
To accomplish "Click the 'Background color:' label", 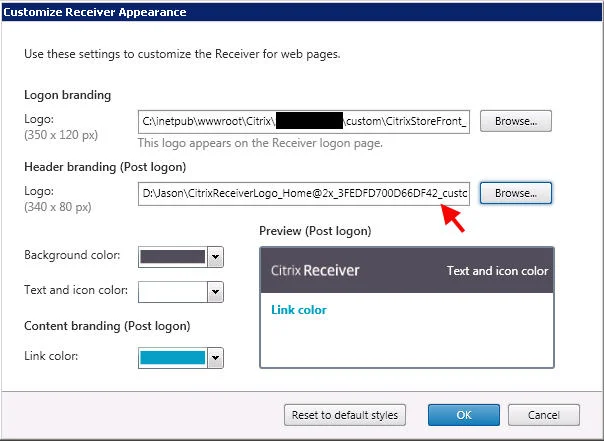I will [72, 255].
